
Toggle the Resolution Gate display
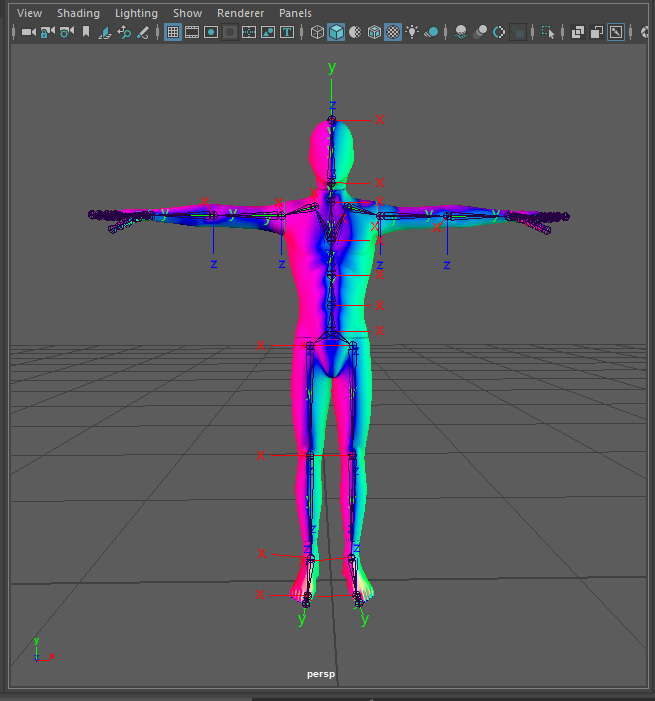211,32
